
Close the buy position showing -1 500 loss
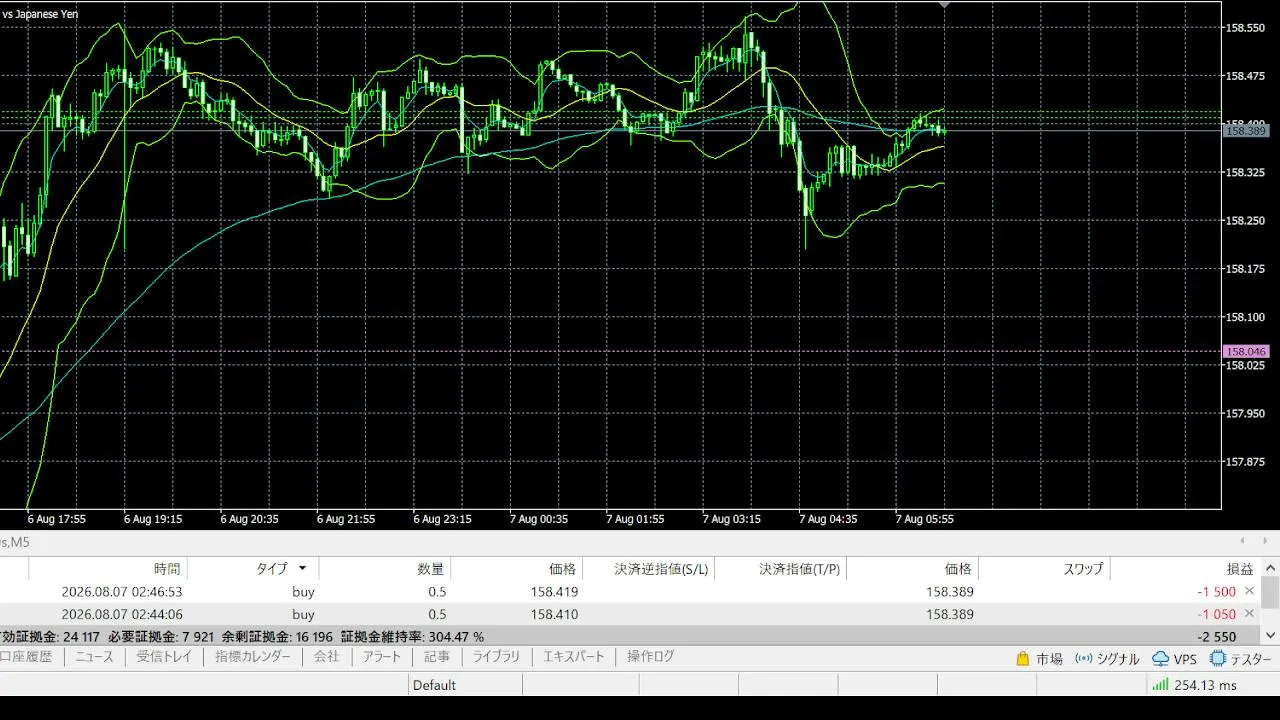click(1249, 591)
